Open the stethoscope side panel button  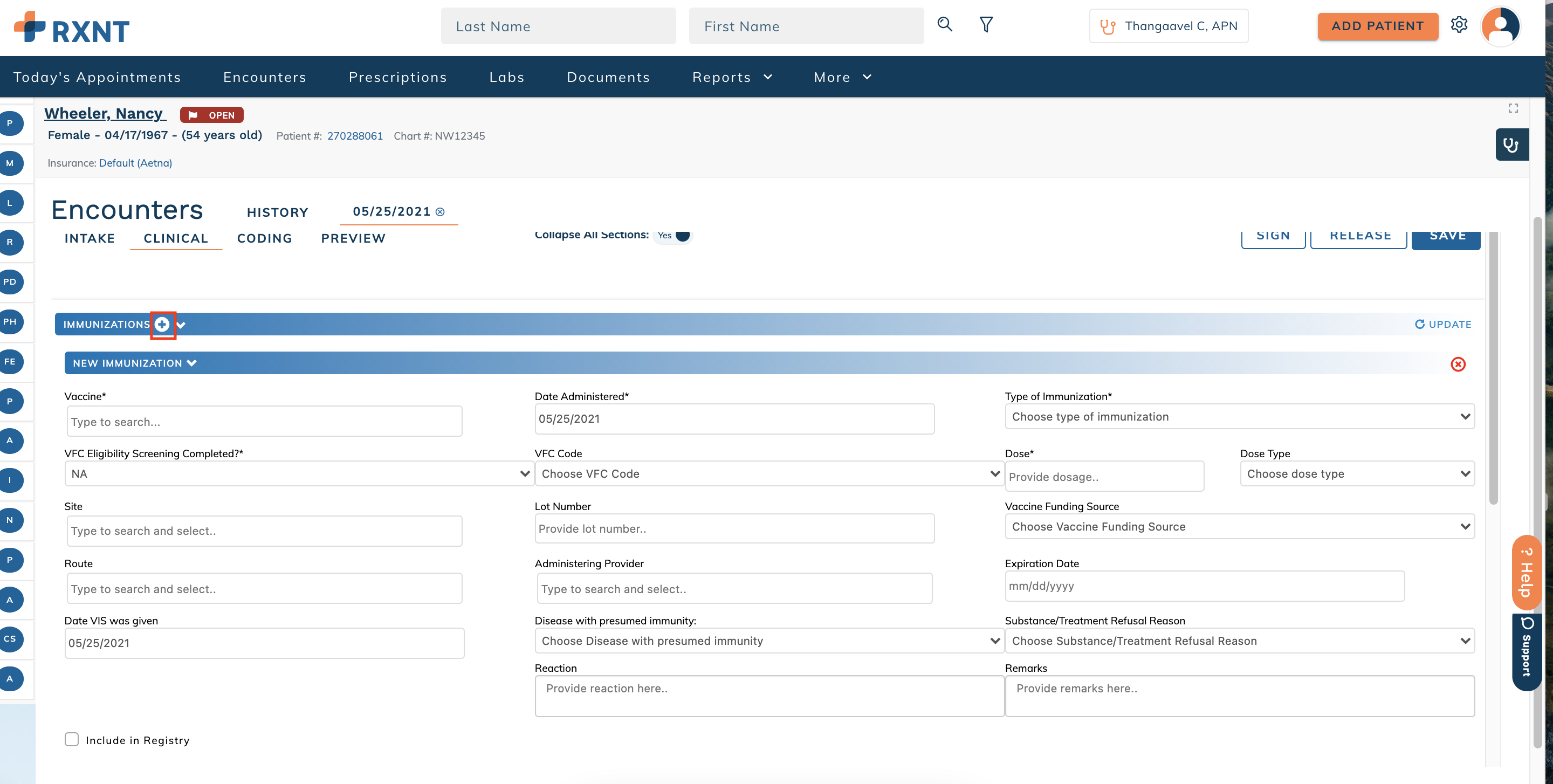point(1511,145)
